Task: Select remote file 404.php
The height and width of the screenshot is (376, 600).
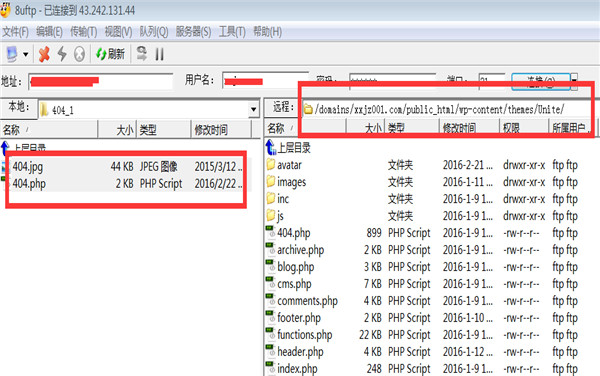Action: 294,233
